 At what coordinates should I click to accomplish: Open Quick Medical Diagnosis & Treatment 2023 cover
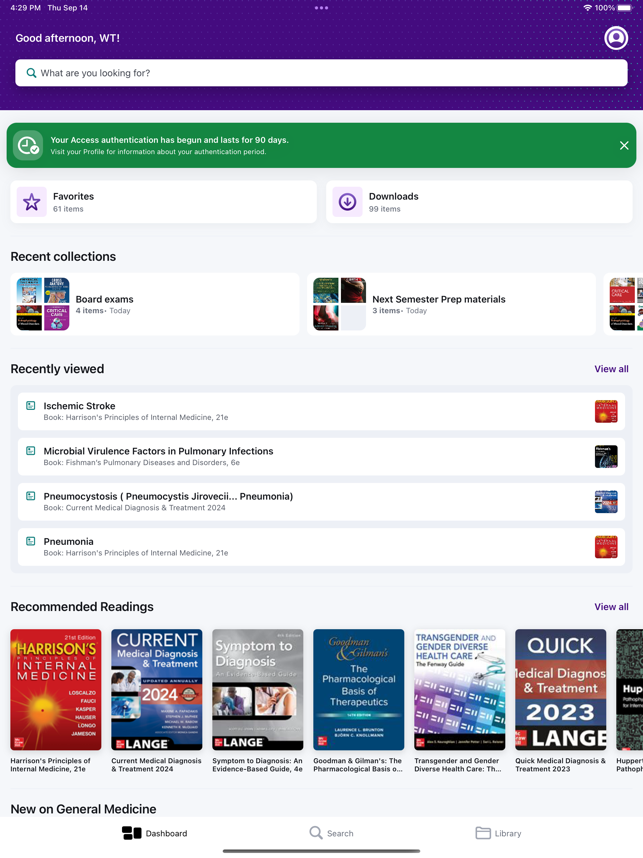560,689
